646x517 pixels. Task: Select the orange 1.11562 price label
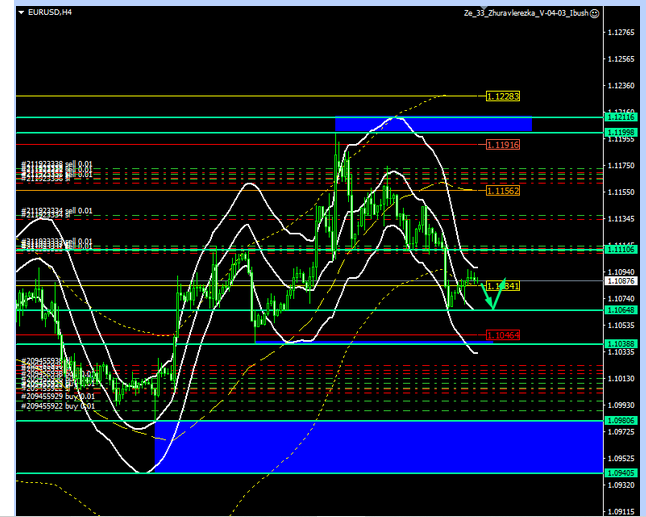503,191
